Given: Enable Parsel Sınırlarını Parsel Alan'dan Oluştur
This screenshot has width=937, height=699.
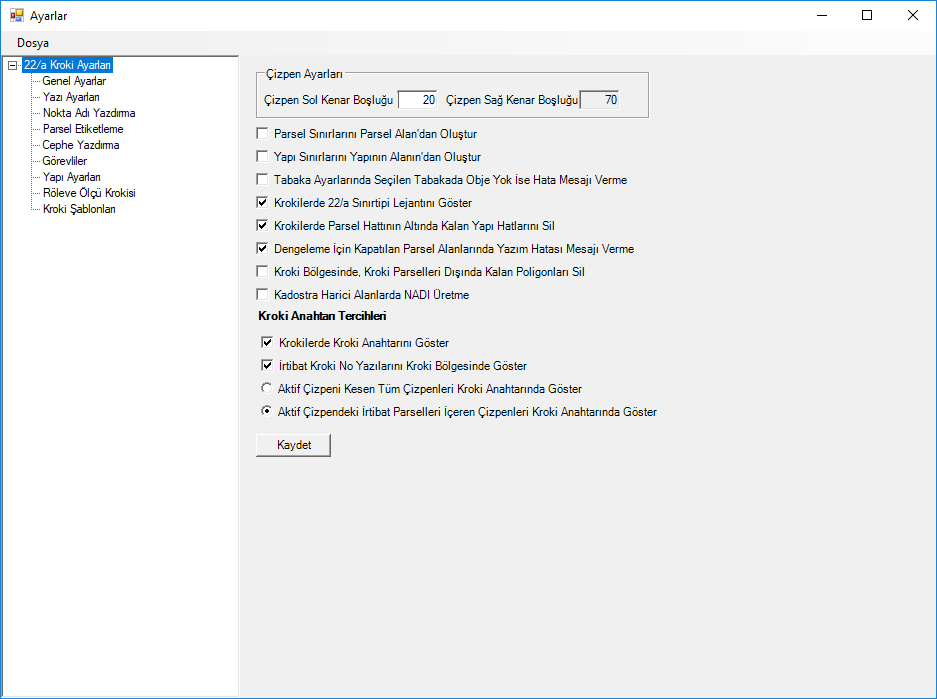Looking at the screenshot, I should 263,133.
